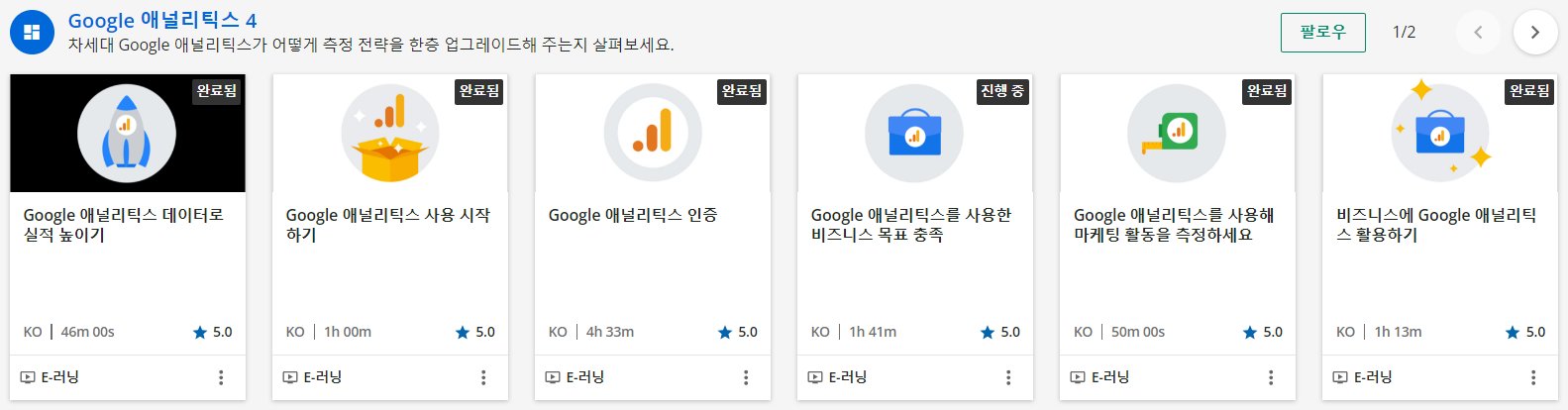The width and height of the screenshot is (1568, 410).
Task: Click the 차세대 Google 애널리틱스 description text
Action: (x=371, y=45)
